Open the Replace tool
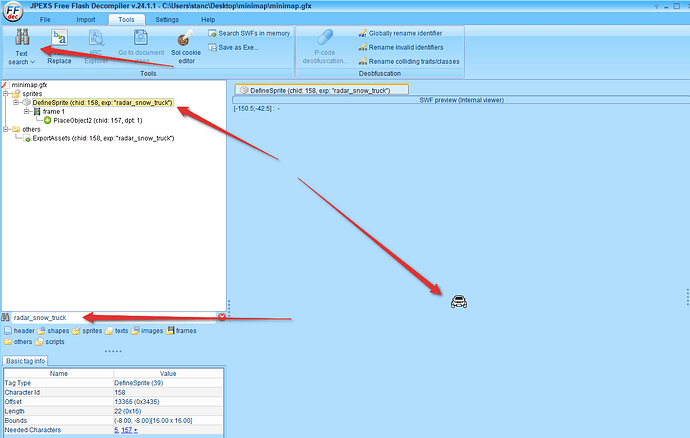The width and height of the screenshot is (690, 438). tap(59, 48)
